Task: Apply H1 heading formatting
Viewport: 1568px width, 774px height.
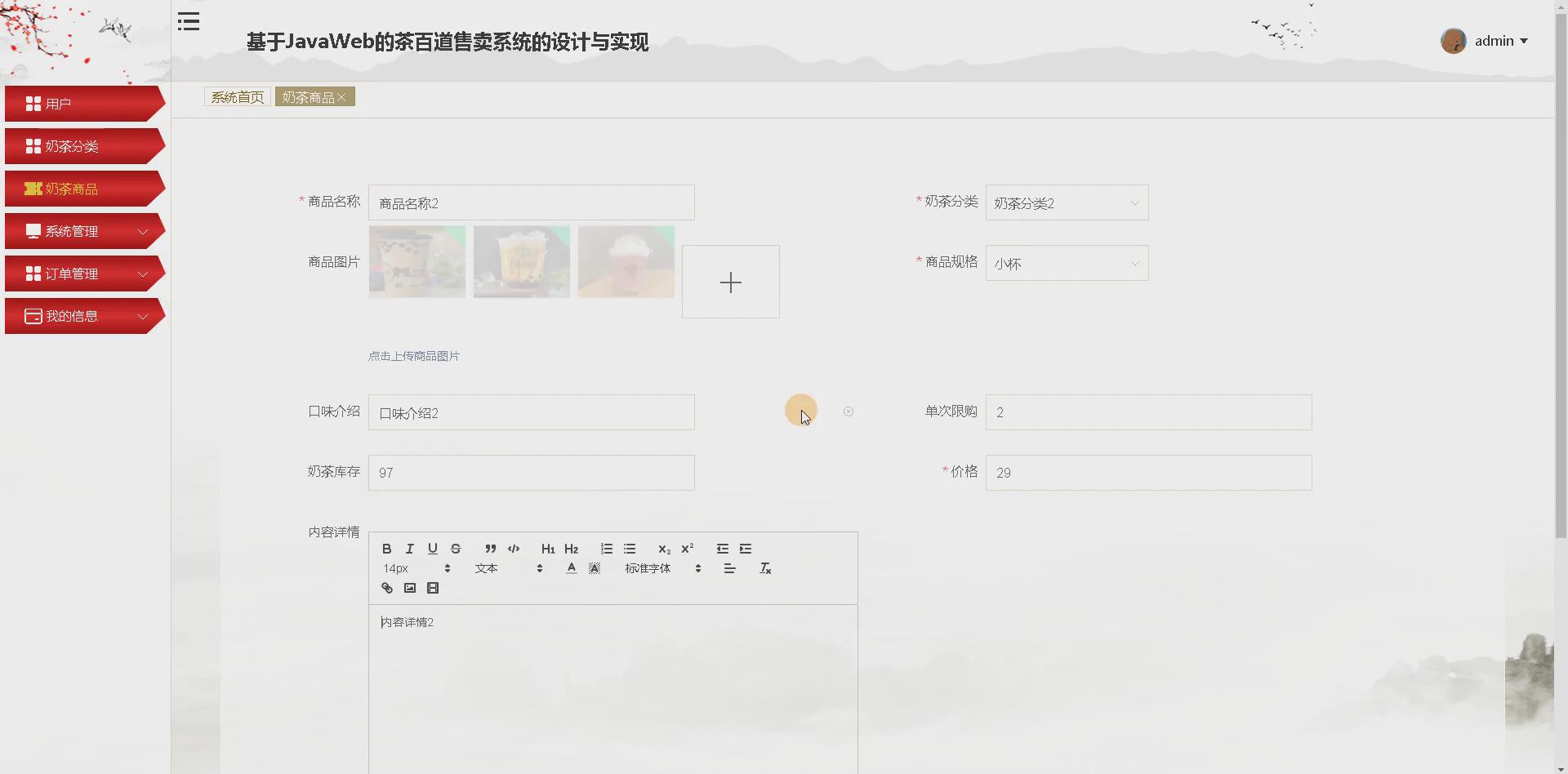Action: pos(547,549)
